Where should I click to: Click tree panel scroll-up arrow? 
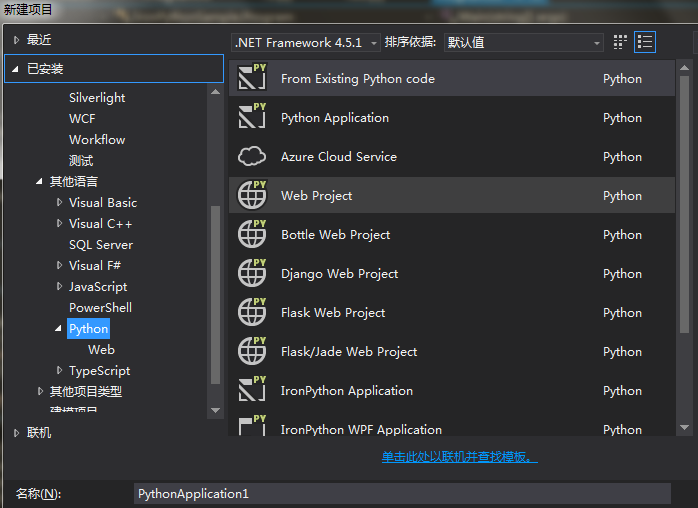pyautogui.click(x=215, y=92)
